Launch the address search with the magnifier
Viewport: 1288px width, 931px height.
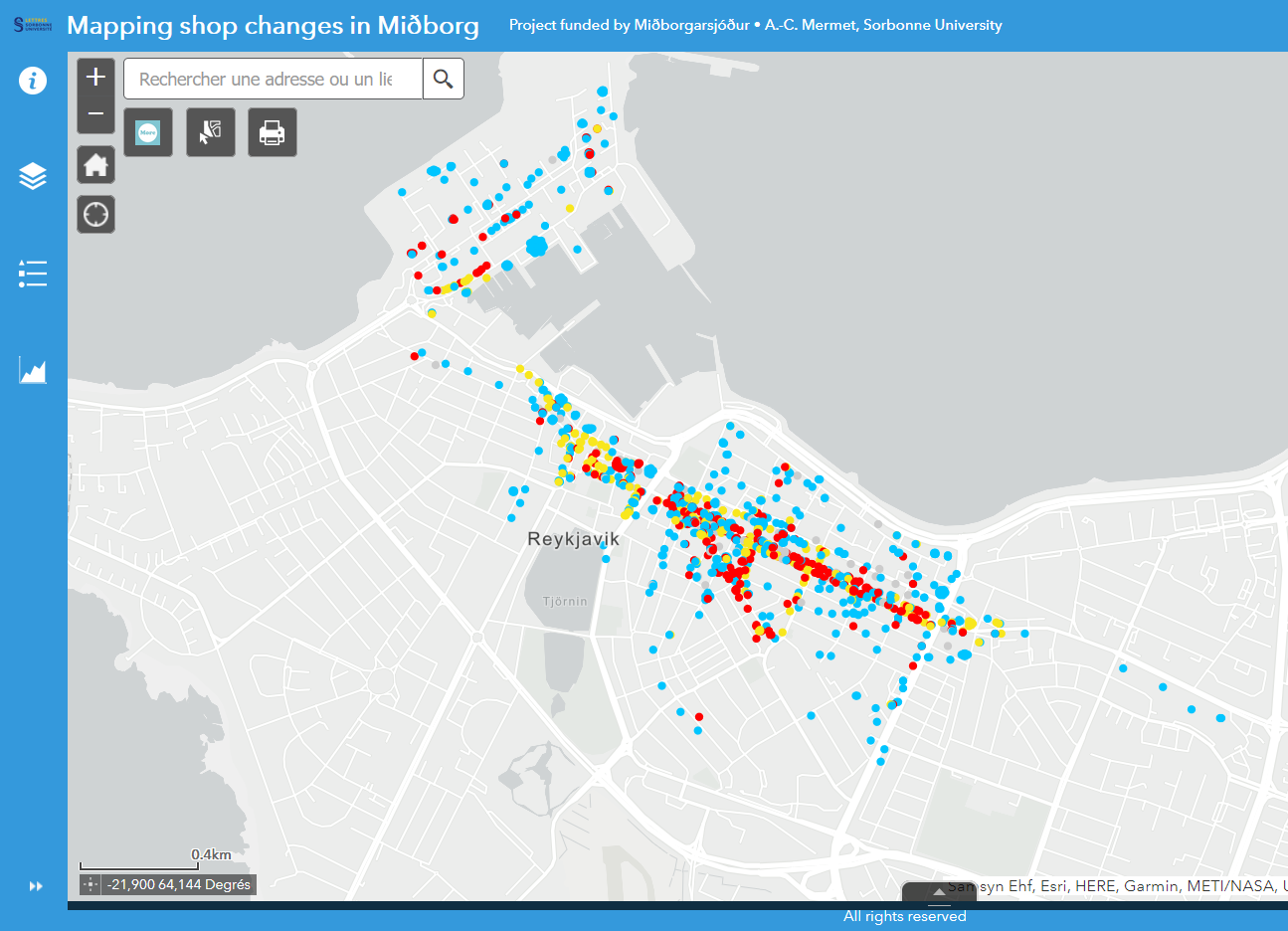coord(443,78)
